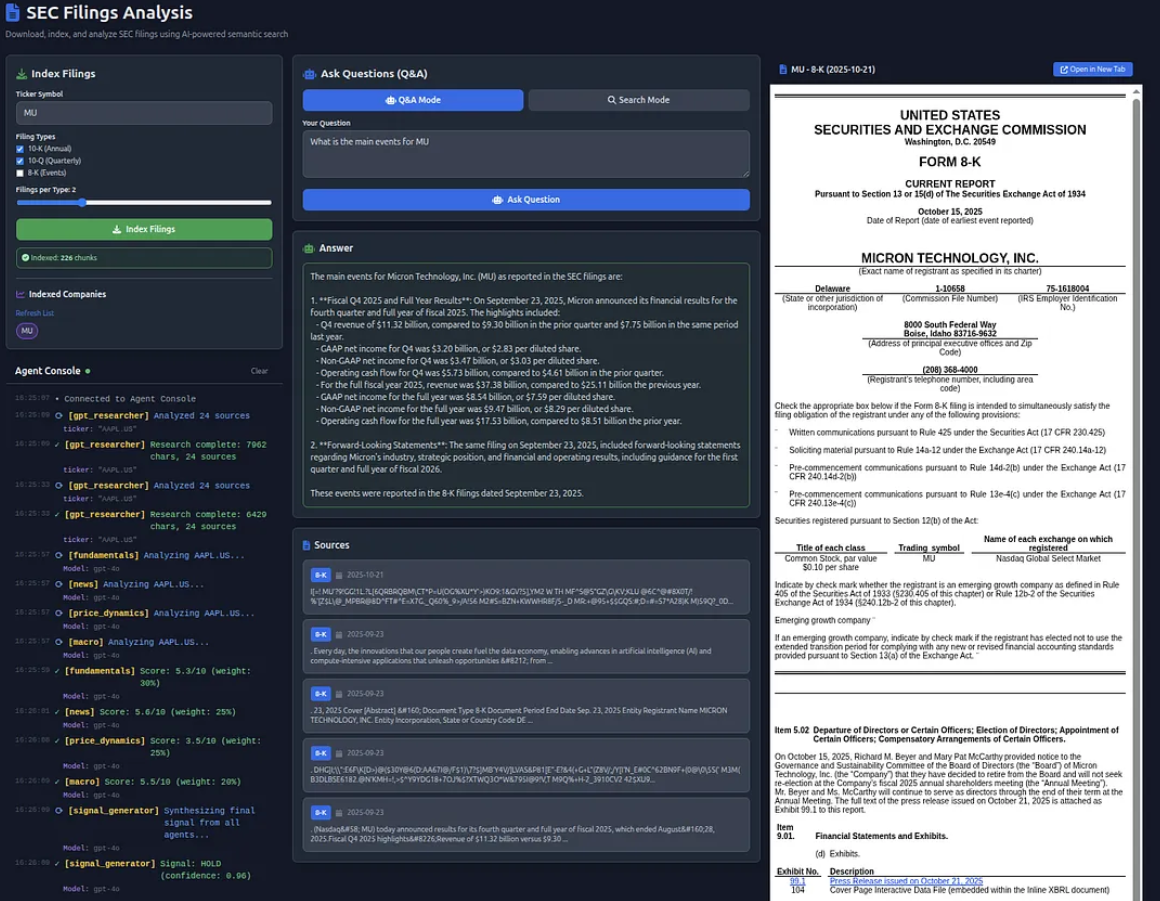The width and height of the screenshot is (1160, 901).
Task: Enable the 8-K (Events) checkbox
Action: (20, 173)
